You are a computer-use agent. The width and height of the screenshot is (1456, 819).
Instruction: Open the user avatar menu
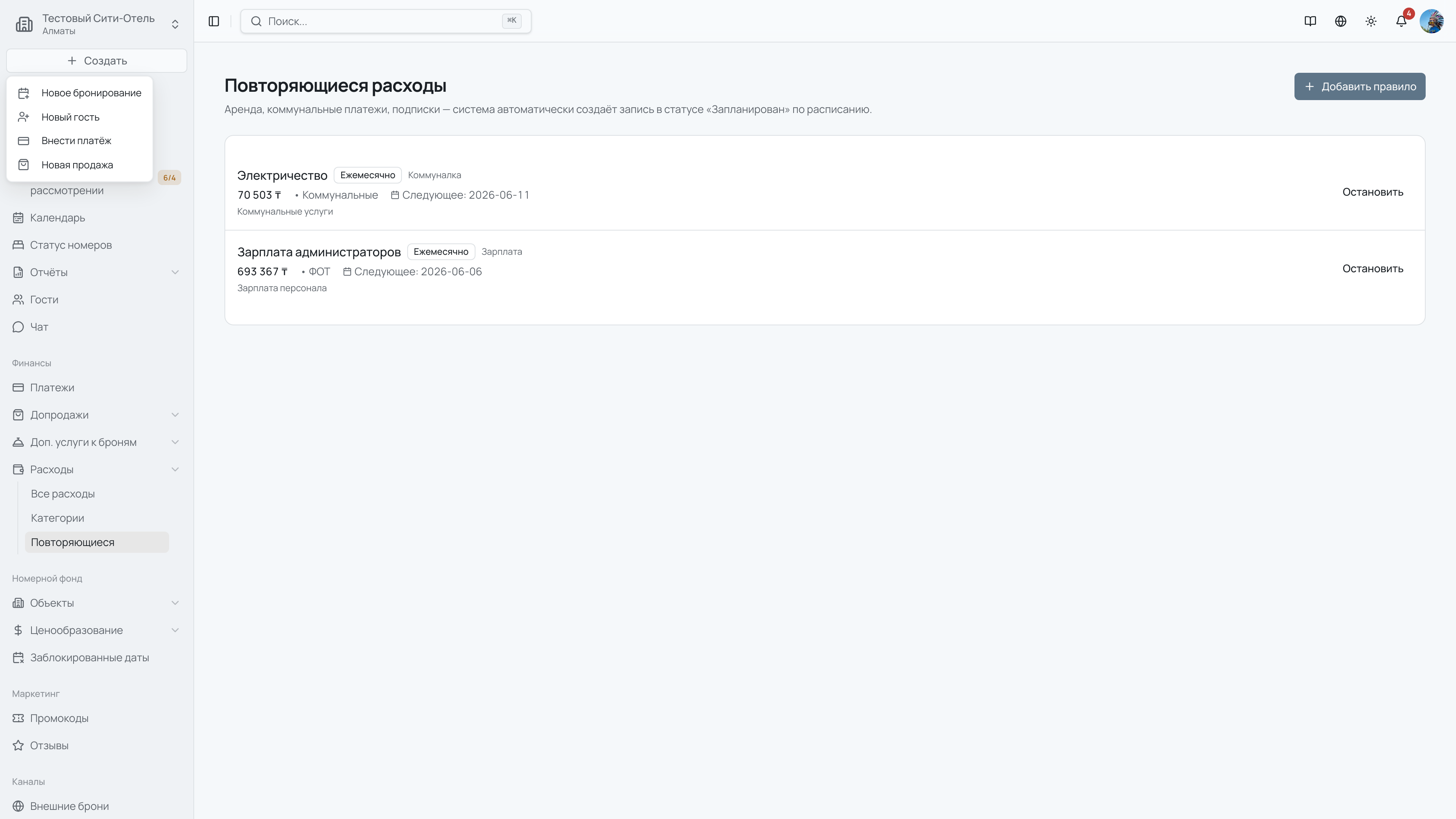pos(1432,21)
